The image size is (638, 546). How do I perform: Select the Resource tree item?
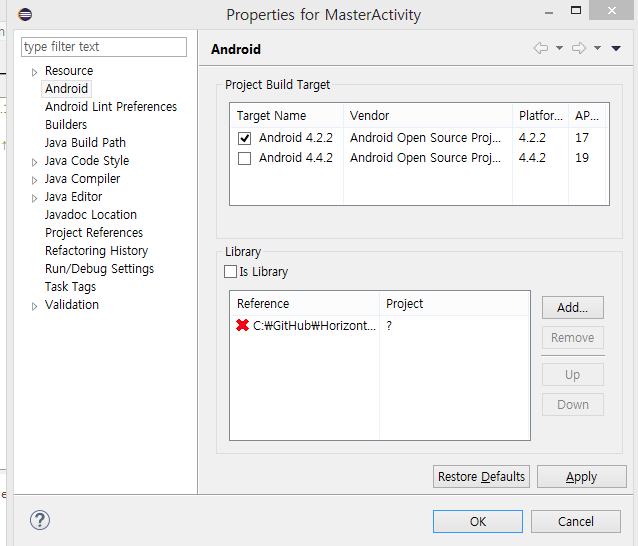point(69,71)
